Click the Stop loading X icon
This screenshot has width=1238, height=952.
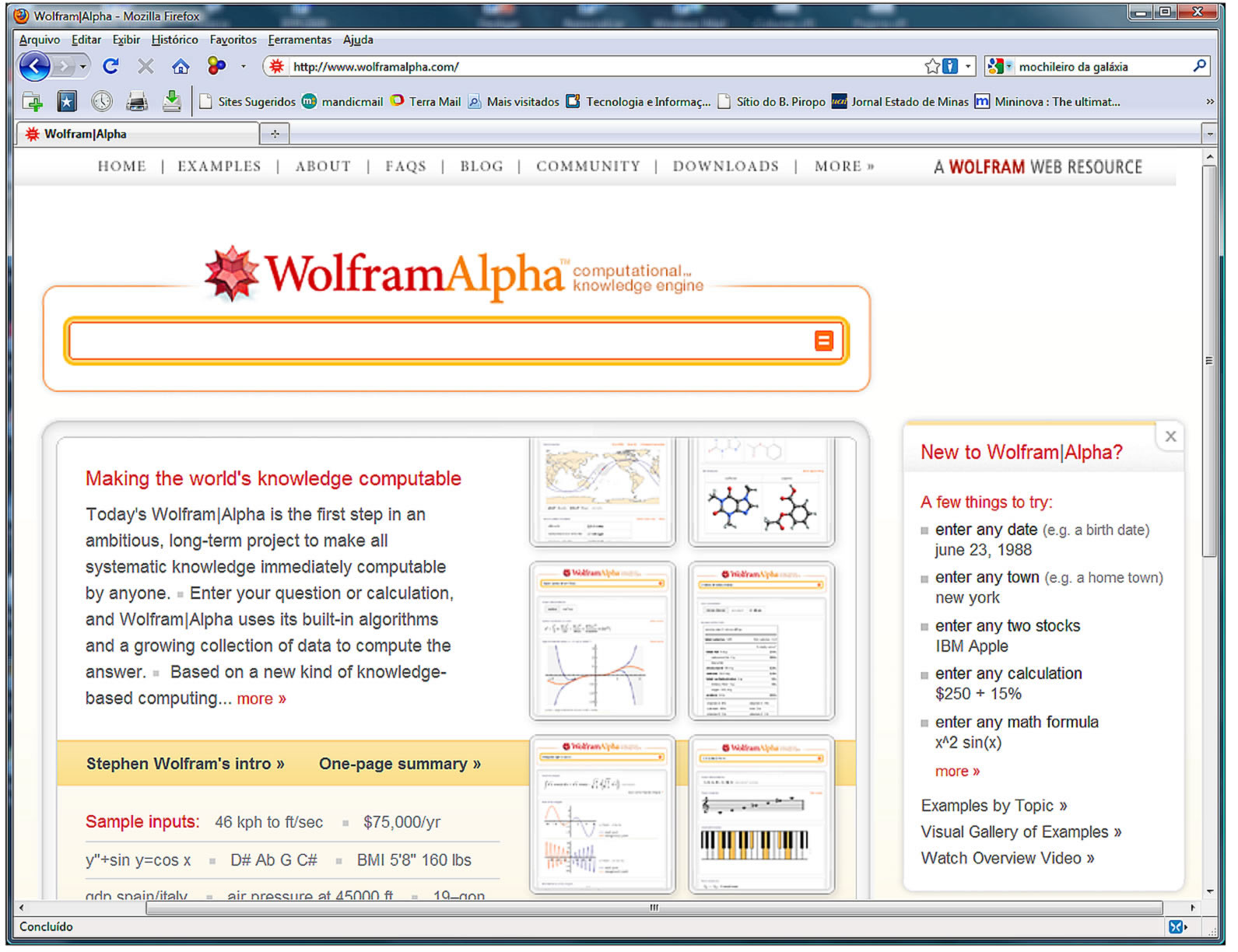(146, 66)
